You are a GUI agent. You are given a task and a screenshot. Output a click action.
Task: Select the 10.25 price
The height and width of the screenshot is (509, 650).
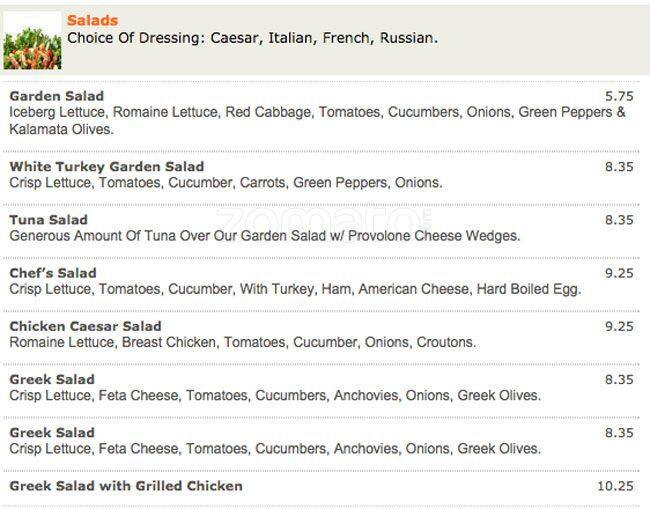(x=615, y=486)
